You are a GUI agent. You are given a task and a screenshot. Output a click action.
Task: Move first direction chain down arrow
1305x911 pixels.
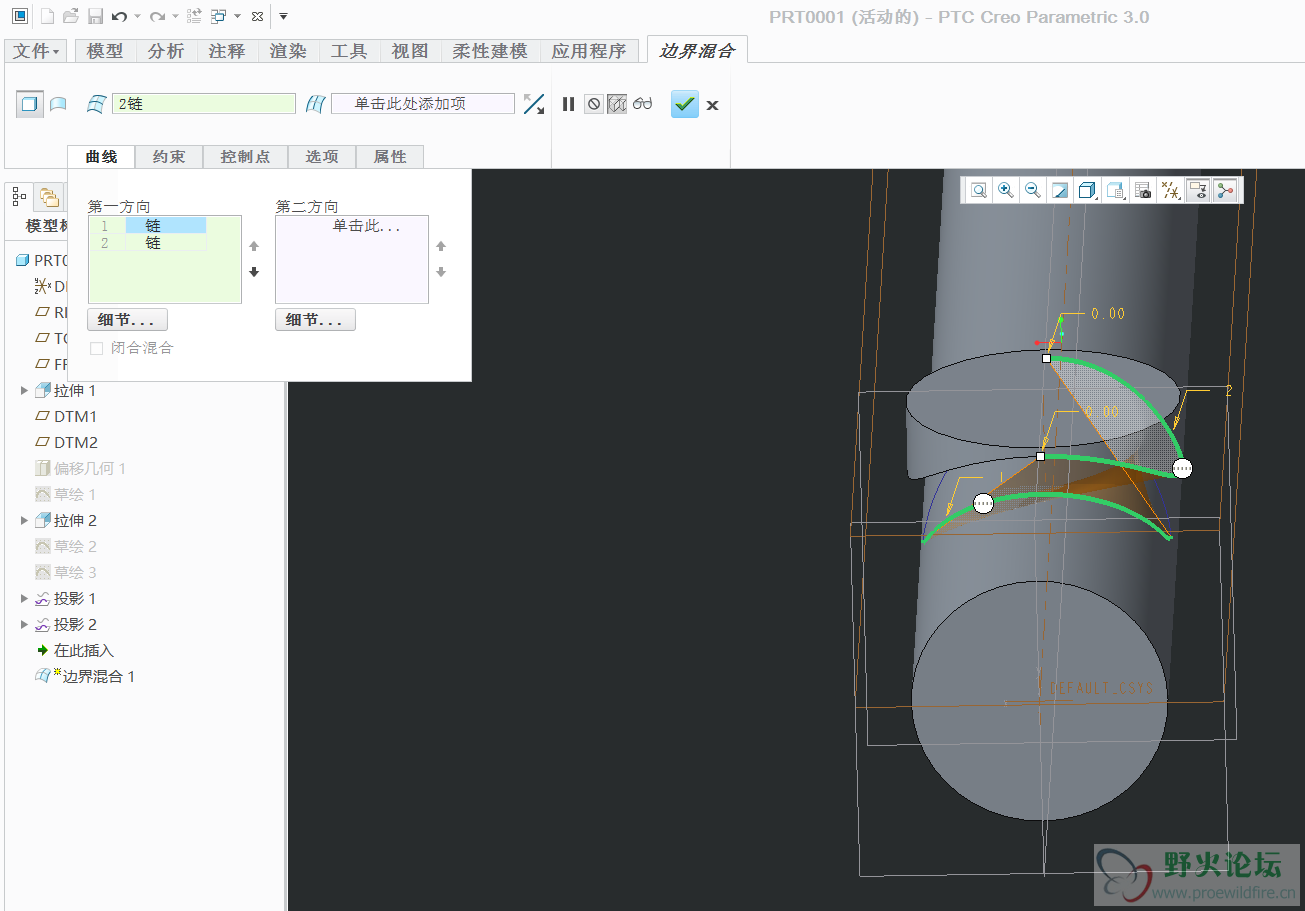tap(254, 271)
